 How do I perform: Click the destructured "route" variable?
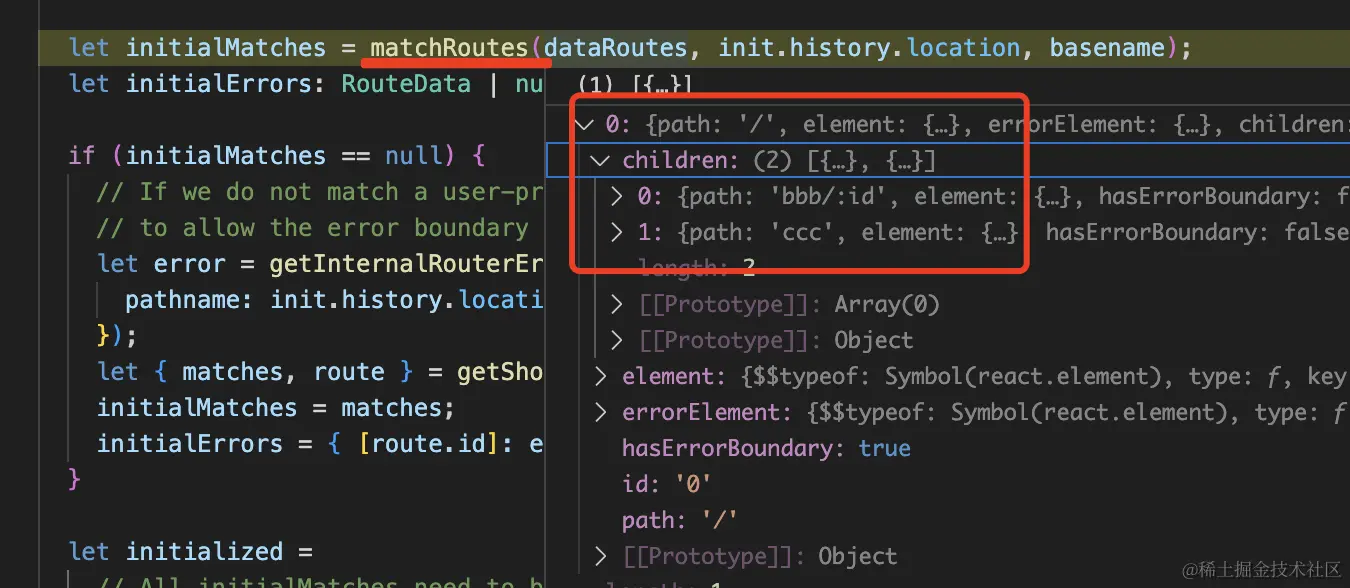click(x=349, y=372)
